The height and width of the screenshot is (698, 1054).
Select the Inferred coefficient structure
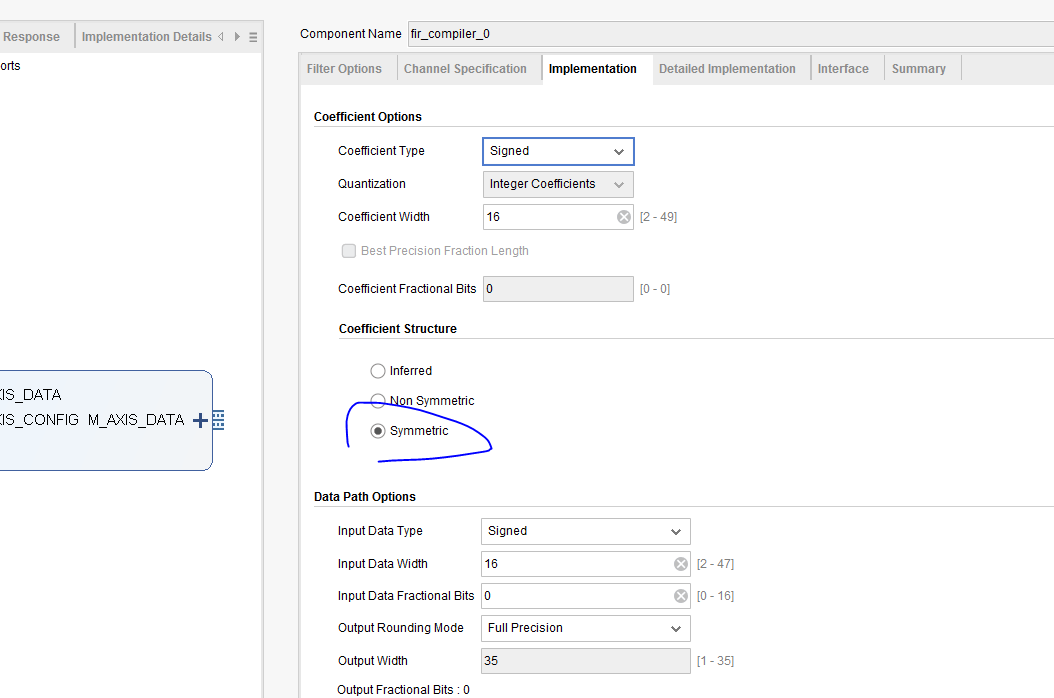(x=378, y=371)
